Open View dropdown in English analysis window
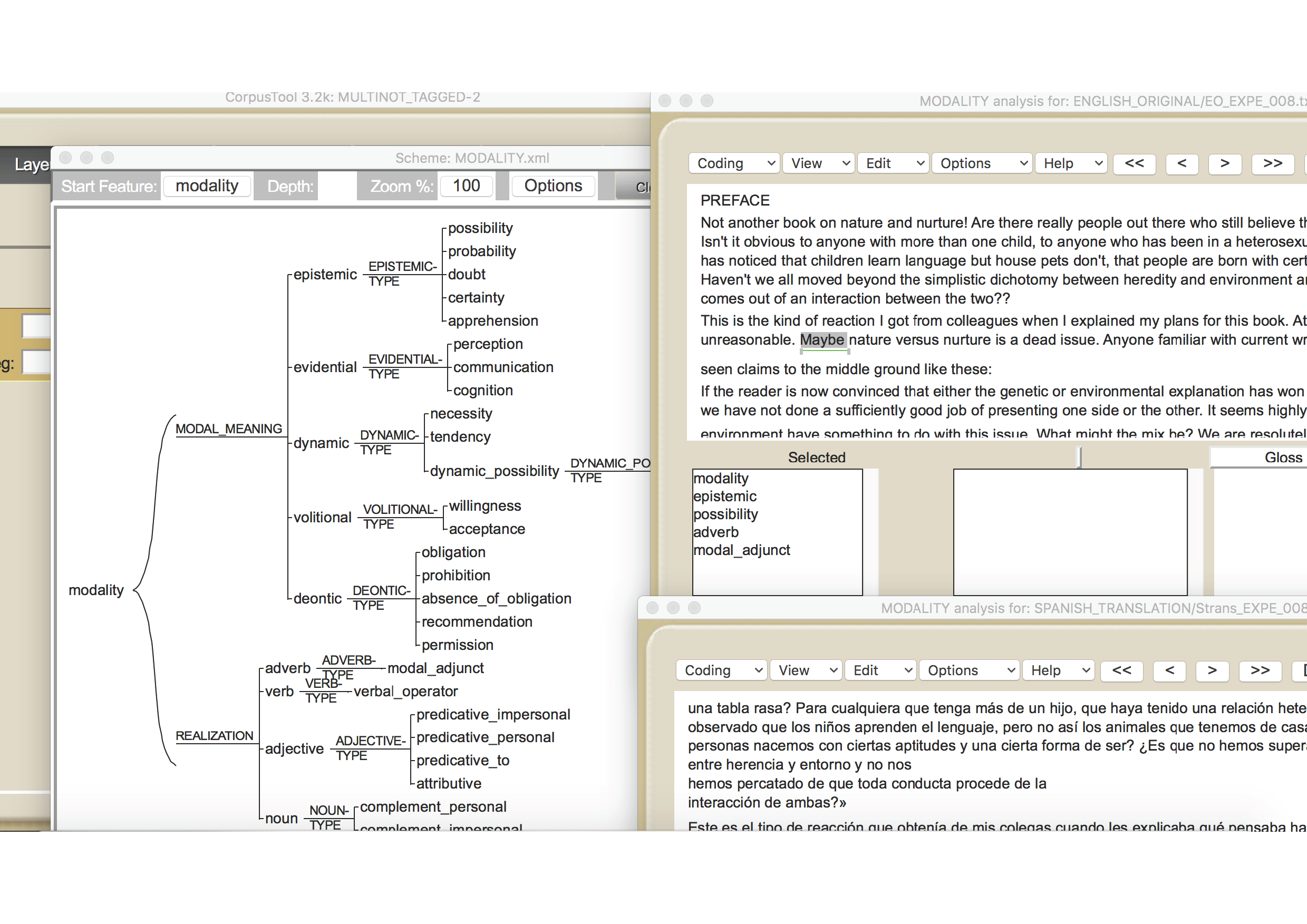1307x924 pixels. [818, 164]
